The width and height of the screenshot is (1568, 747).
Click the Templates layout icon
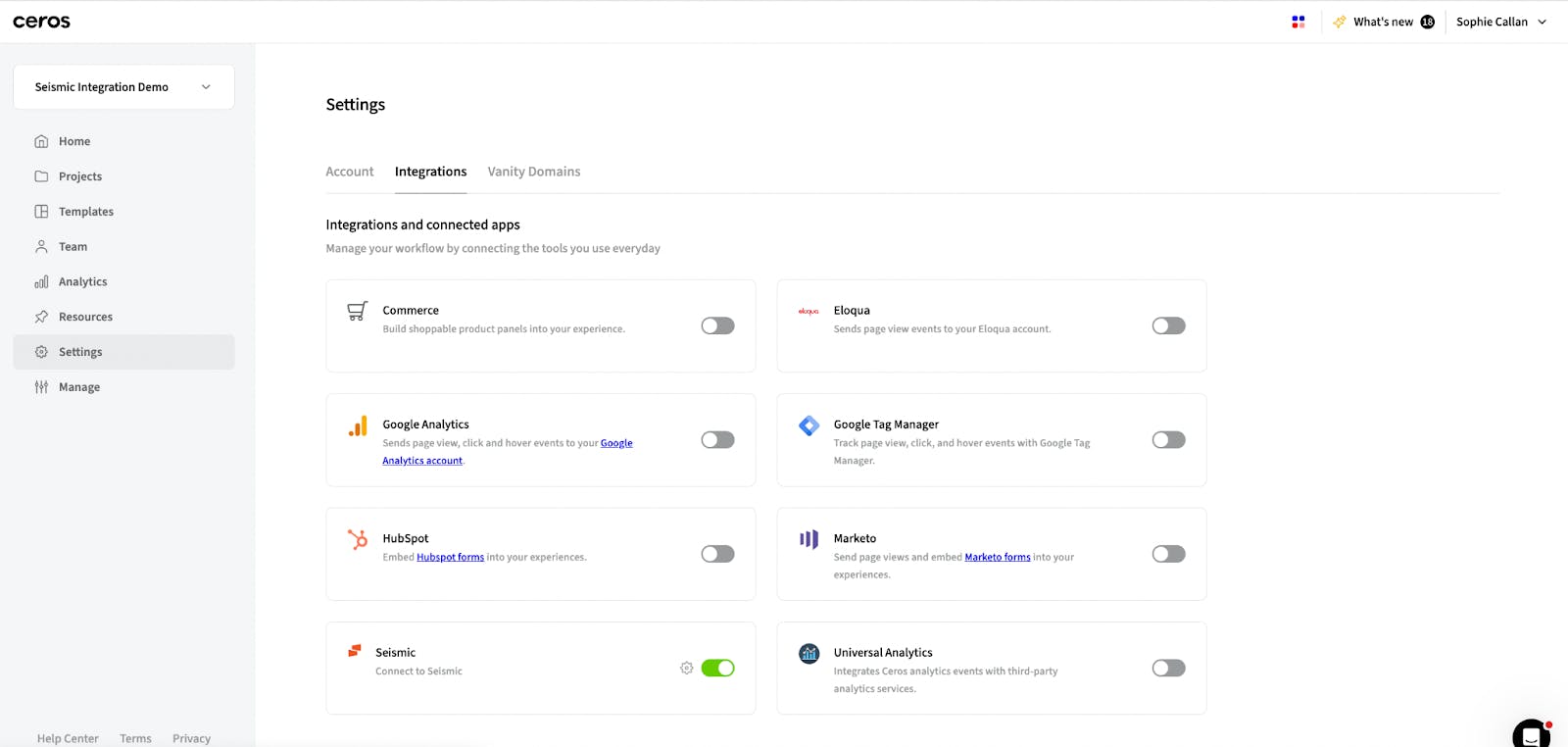coord(41,212)
